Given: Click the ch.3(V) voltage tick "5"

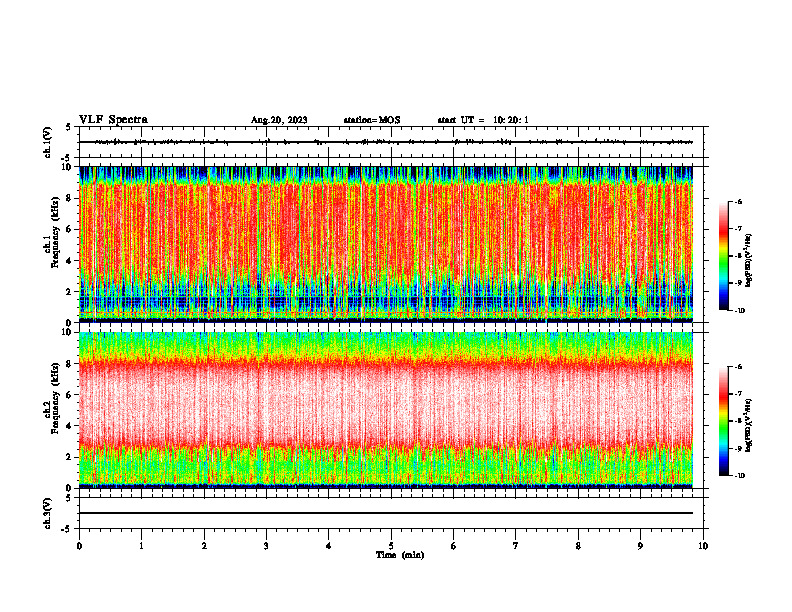Looking at the screenshot, I should [69, 498].
